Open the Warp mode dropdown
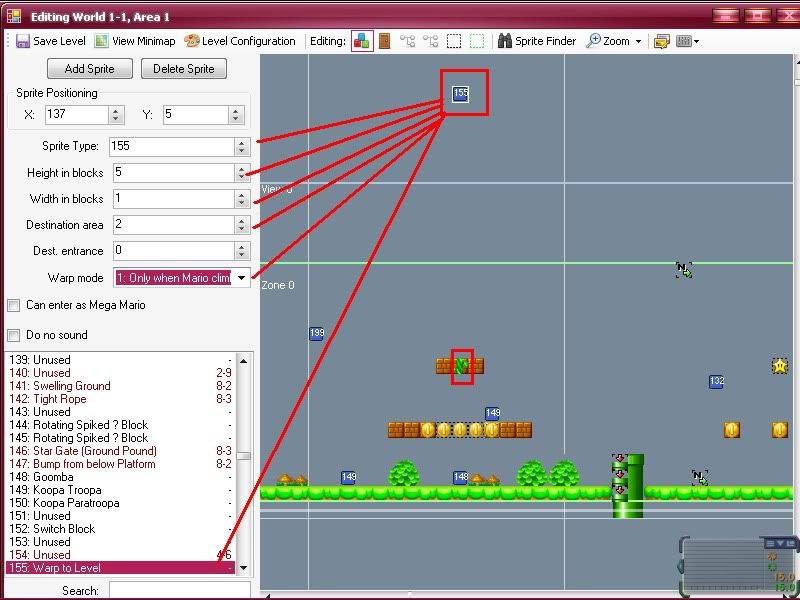 (x=241, y=278)
